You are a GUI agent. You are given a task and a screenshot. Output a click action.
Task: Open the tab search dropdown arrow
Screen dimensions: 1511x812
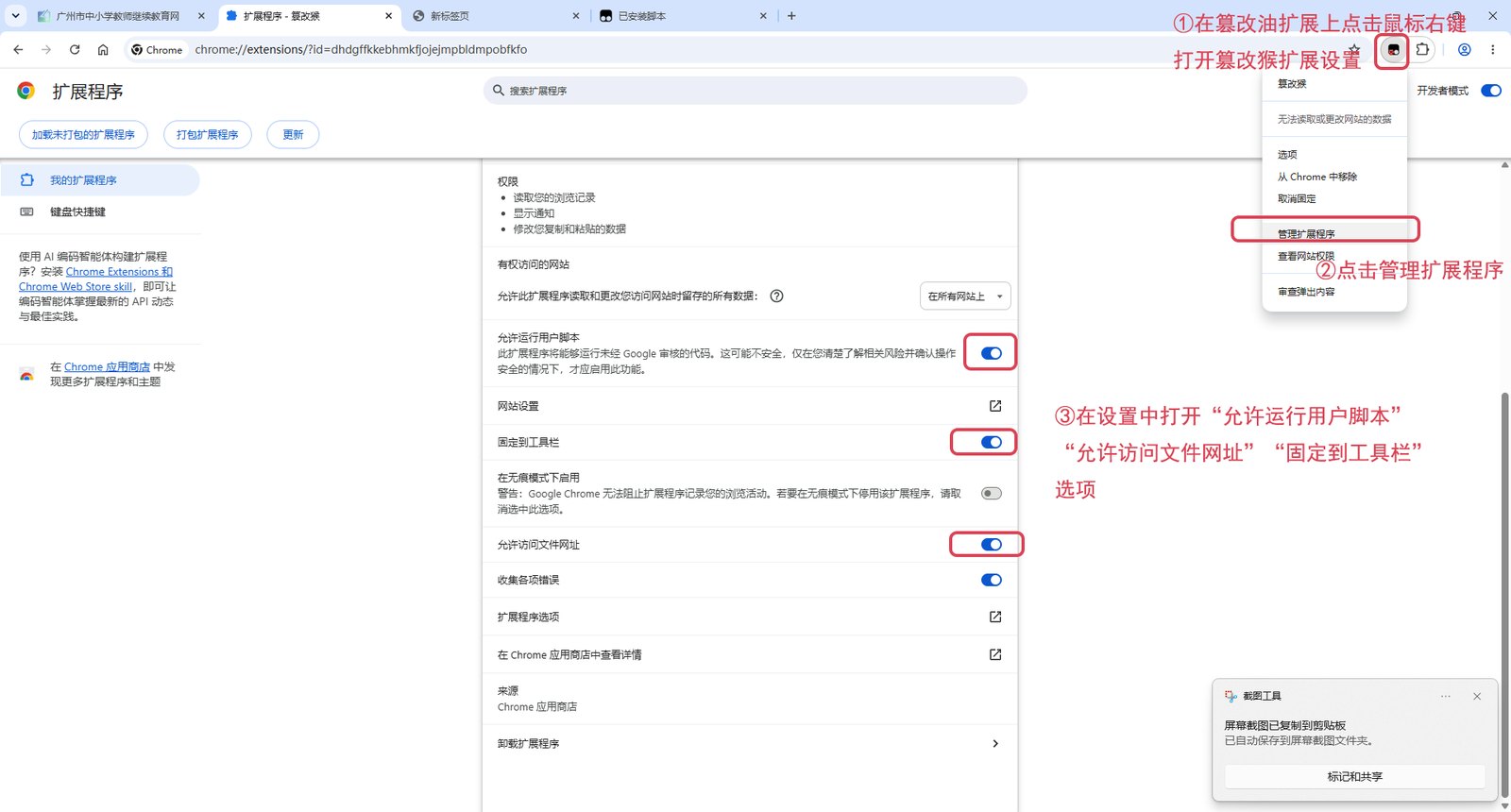click(15, 16)
